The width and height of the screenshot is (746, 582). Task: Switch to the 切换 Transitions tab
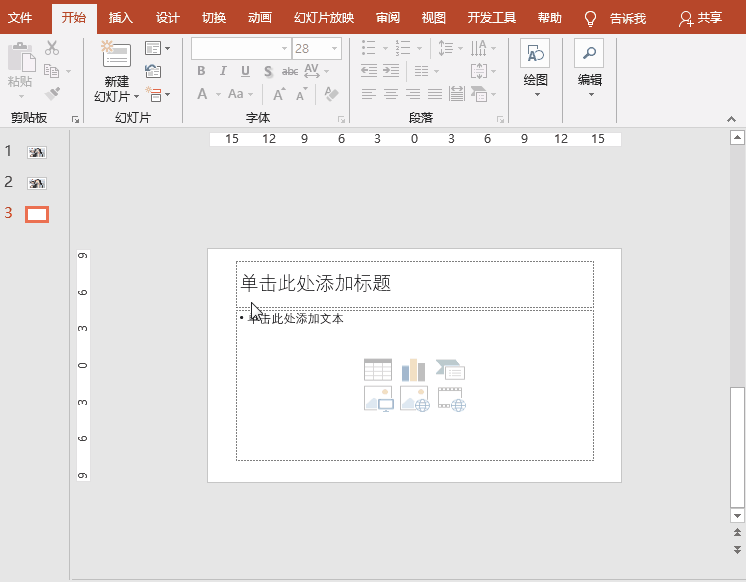[x=214, y=18]
